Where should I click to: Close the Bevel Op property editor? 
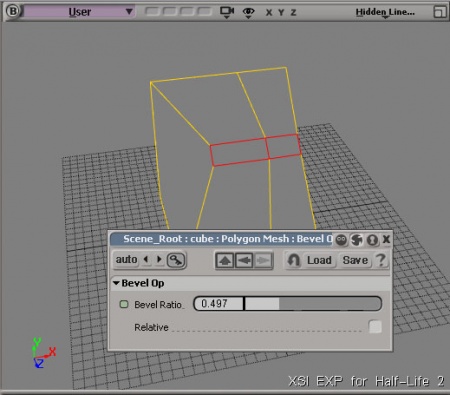(x=386, y=239)
